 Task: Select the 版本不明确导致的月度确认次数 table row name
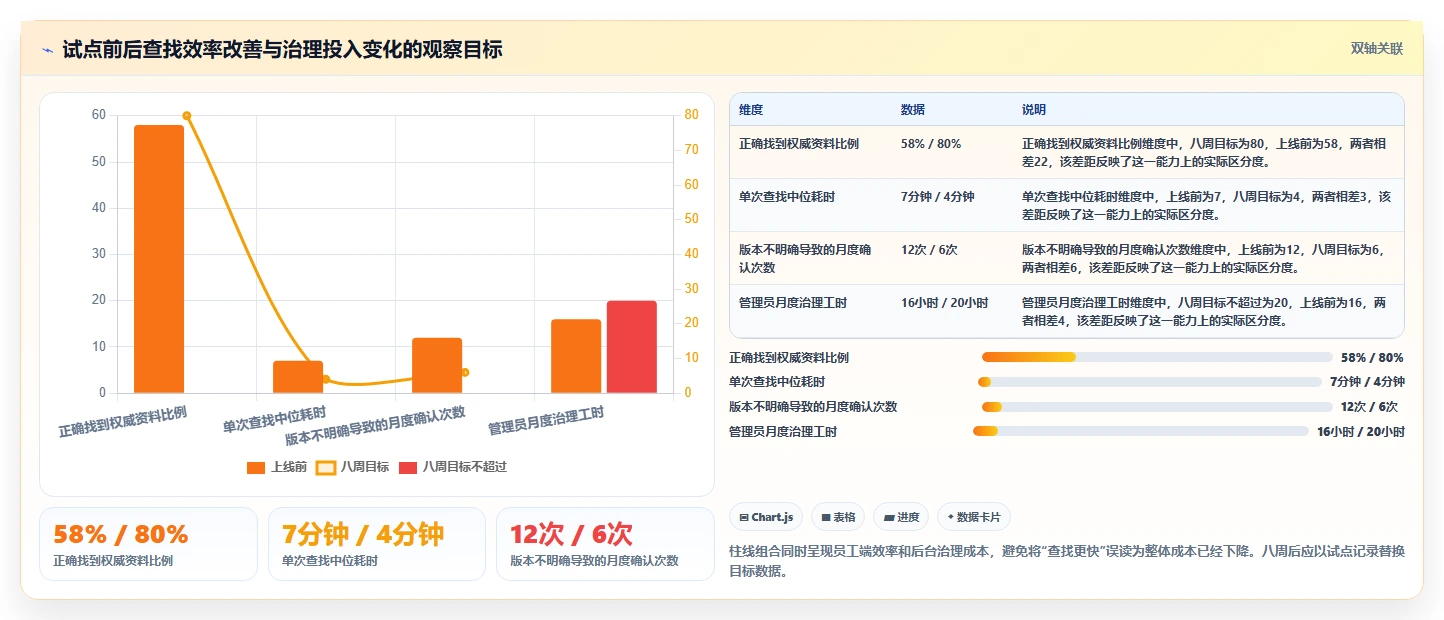tap(806, 258)
